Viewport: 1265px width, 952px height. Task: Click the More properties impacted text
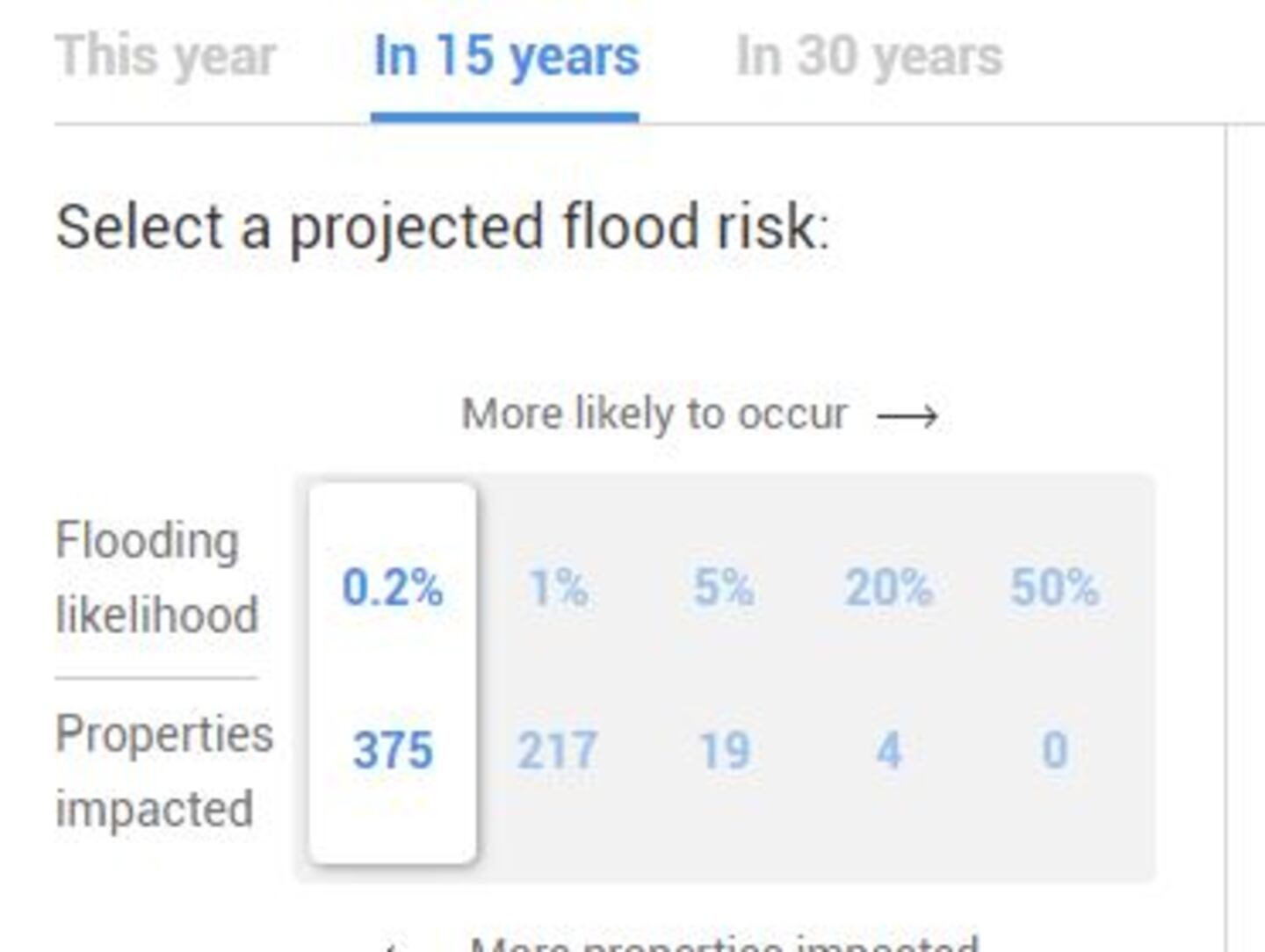point(723,944)
